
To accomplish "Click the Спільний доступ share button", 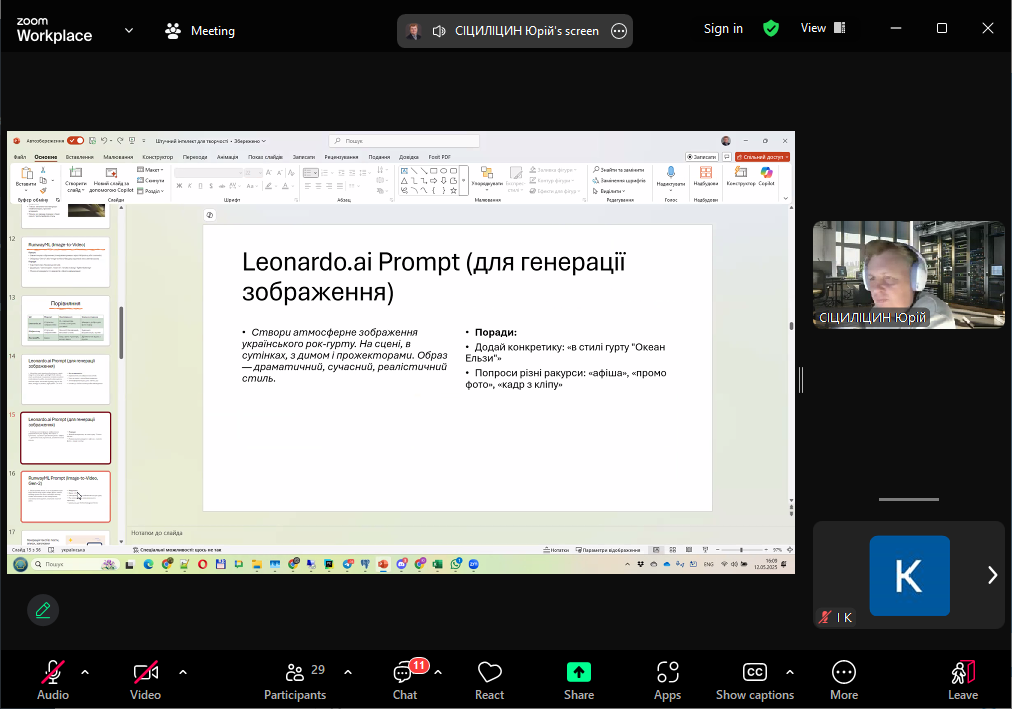I will click(762, 157).
